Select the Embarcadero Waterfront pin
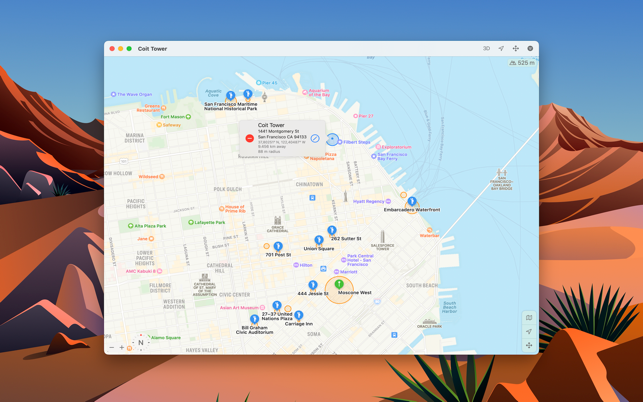This screenshot has width=643, height=402. [412, 201]
